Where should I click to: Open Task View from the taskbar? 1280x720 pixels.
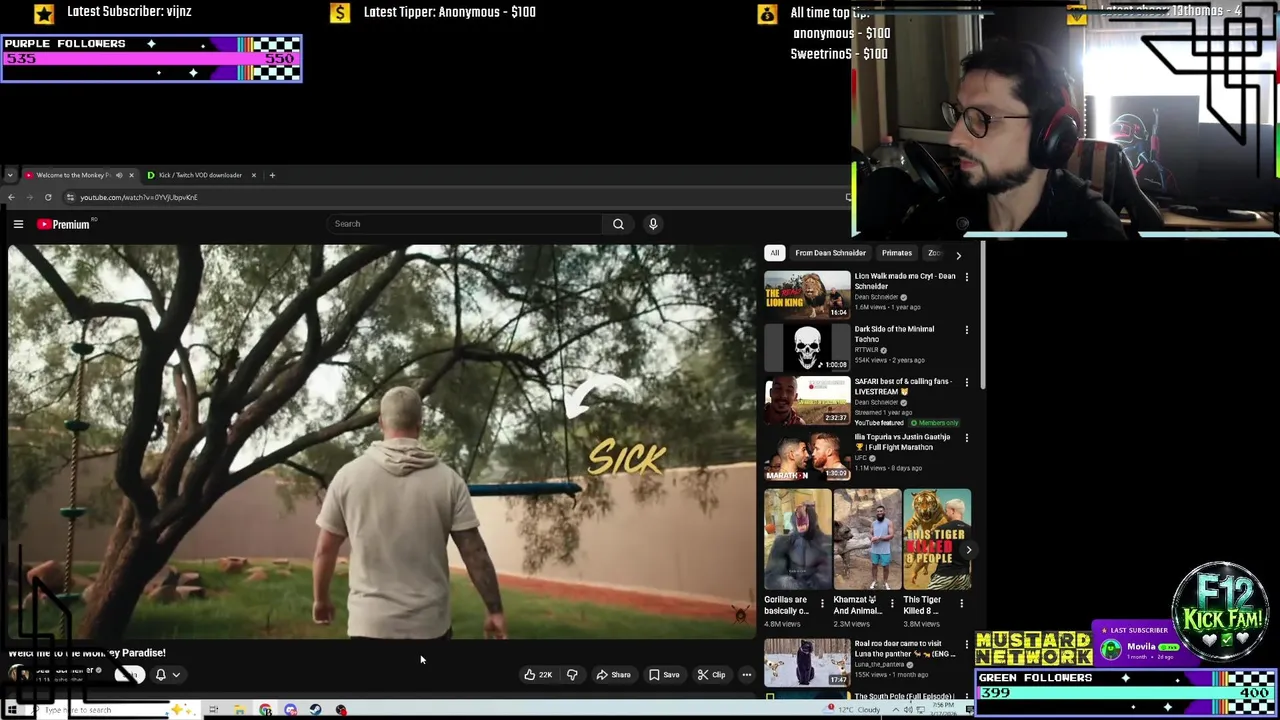point(213,710)
